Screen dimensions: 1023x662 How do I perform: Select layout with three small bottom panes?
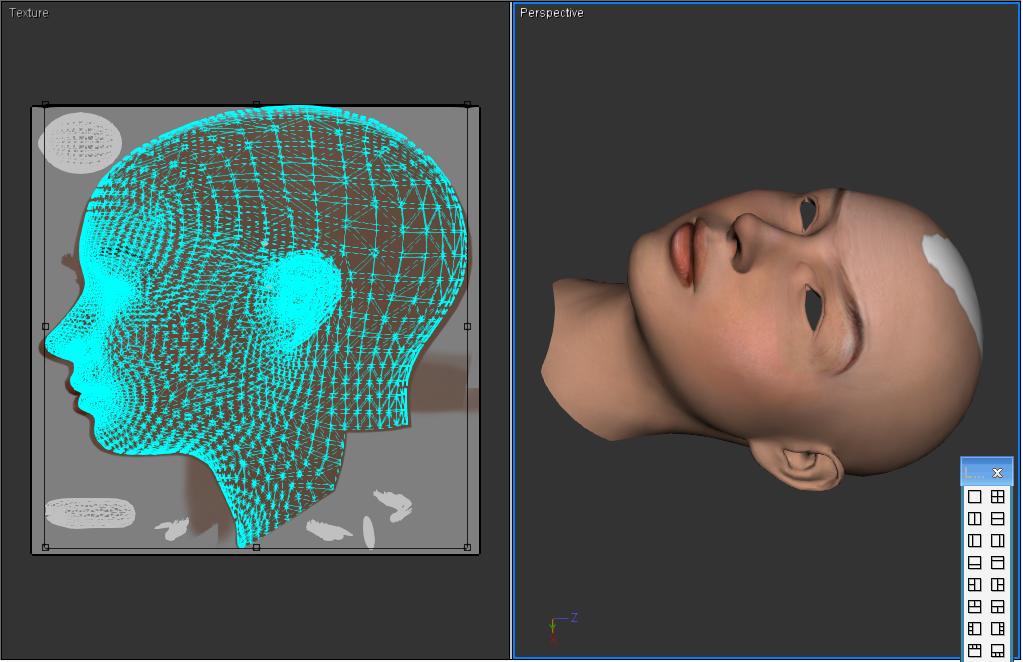[998, 651]
